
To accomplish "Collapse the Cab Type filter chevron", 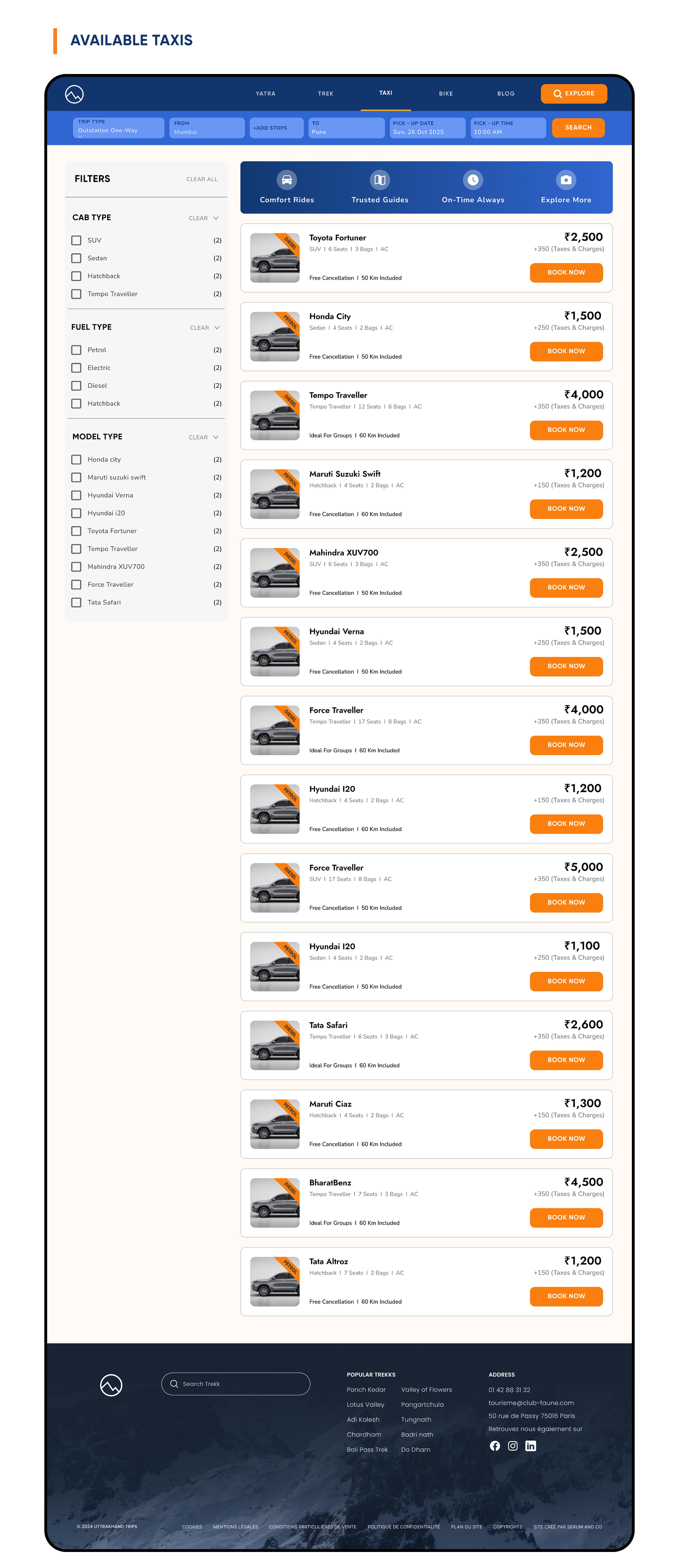I will pyautogui.click(x=215, y=218).
